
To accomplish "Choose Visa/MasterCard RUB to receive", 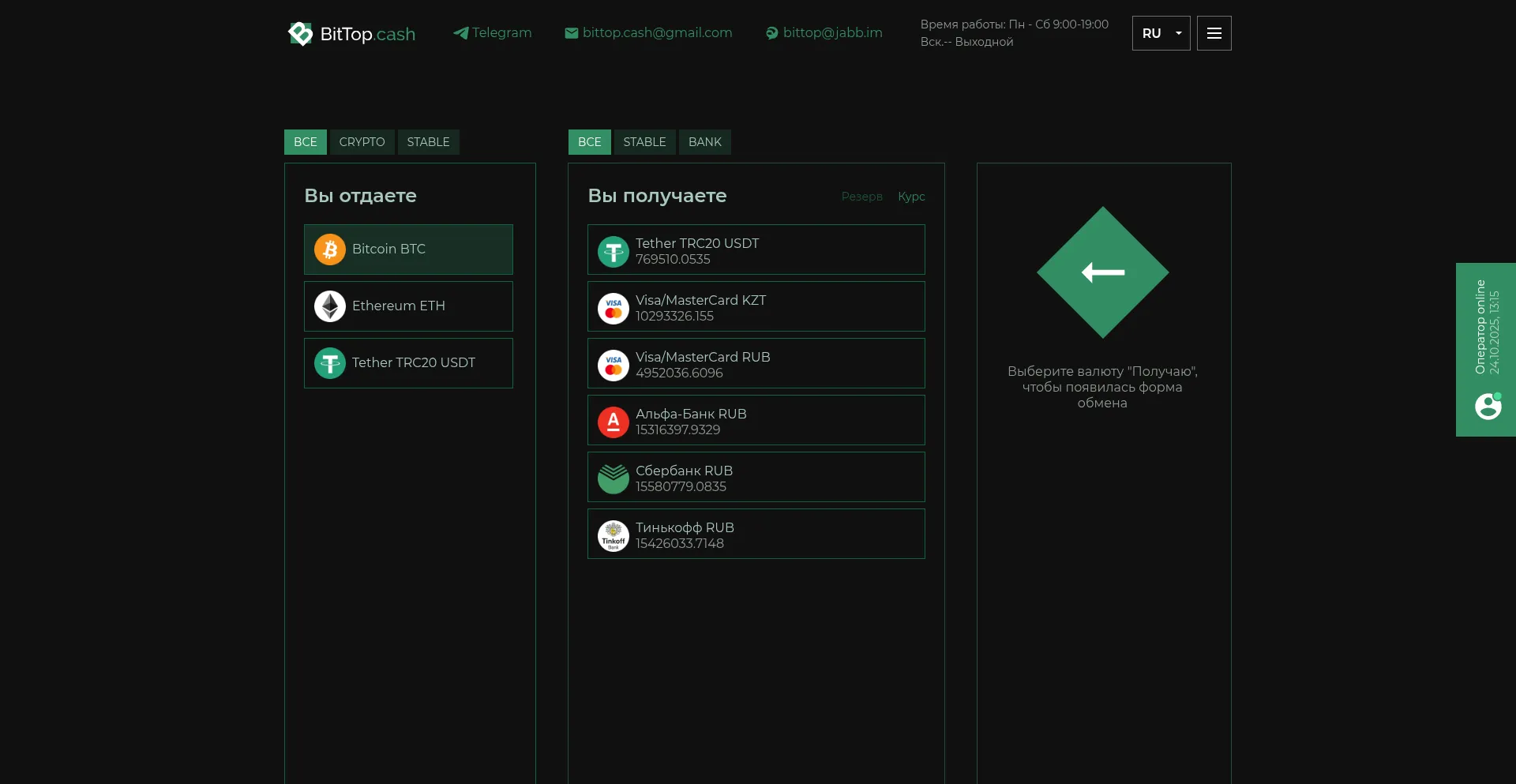I will tap(756, 363).
